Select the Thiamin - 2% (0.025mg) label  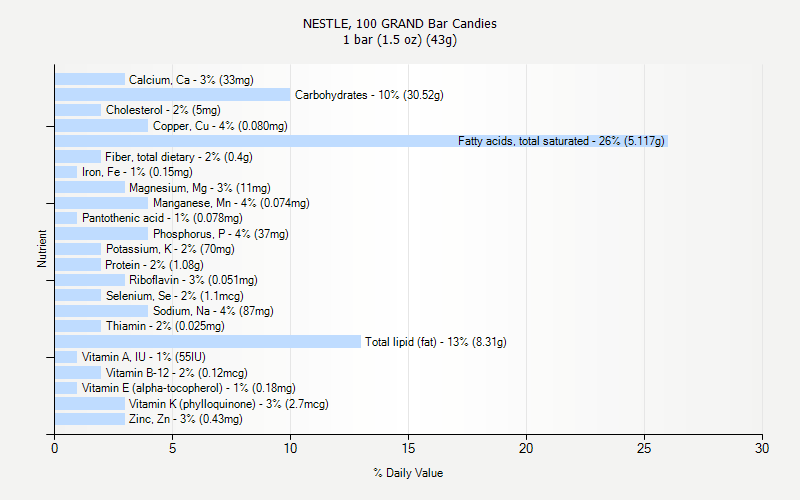165,326
